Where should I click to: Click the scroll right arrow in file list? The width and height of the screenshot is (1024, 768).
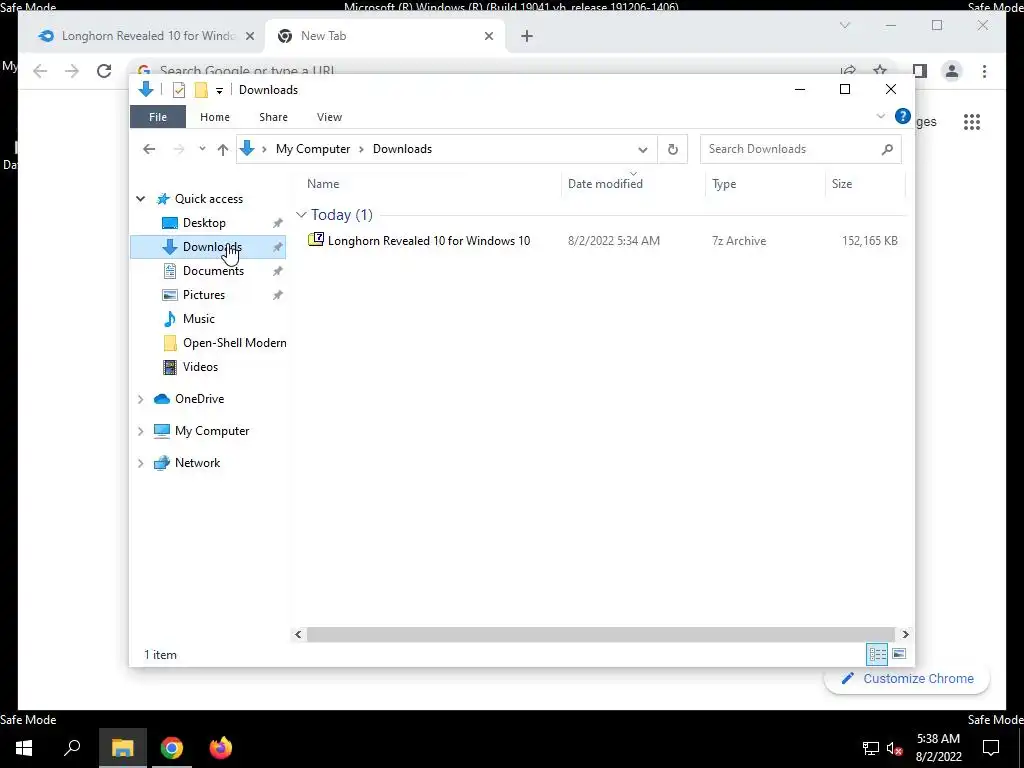pyautogui.click(x=905, y=634)
